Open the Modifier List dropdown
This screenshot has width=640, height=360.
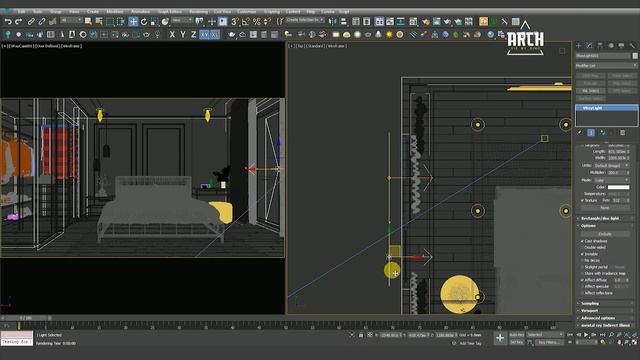(x=606, y=65)
